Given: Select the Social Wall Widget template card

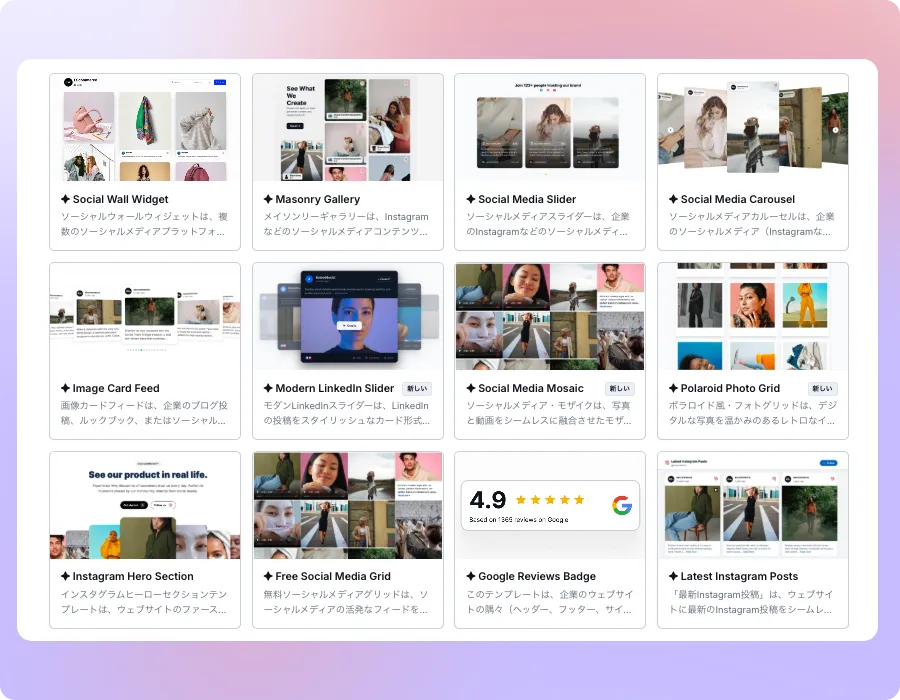Looking at the screenshot, I should [x=144, y=160].
